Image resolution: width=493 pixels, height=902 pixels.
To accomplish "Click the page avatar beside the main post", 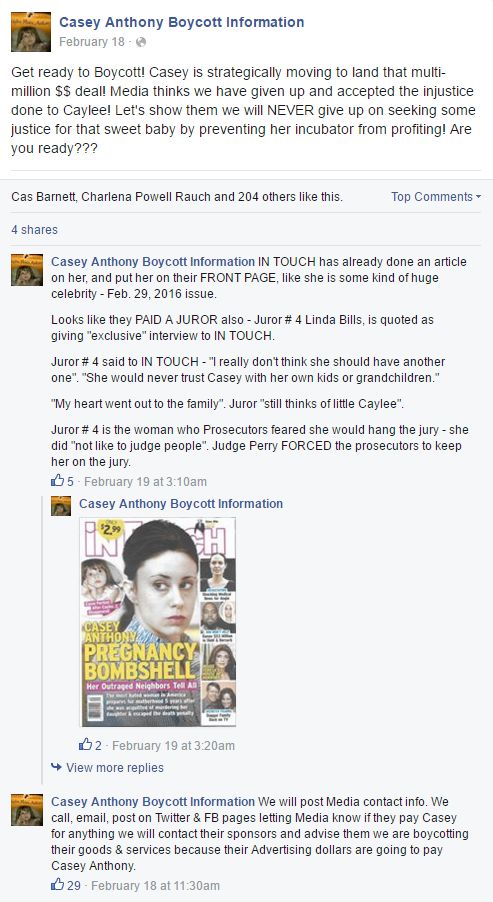I will coord(31,32).
